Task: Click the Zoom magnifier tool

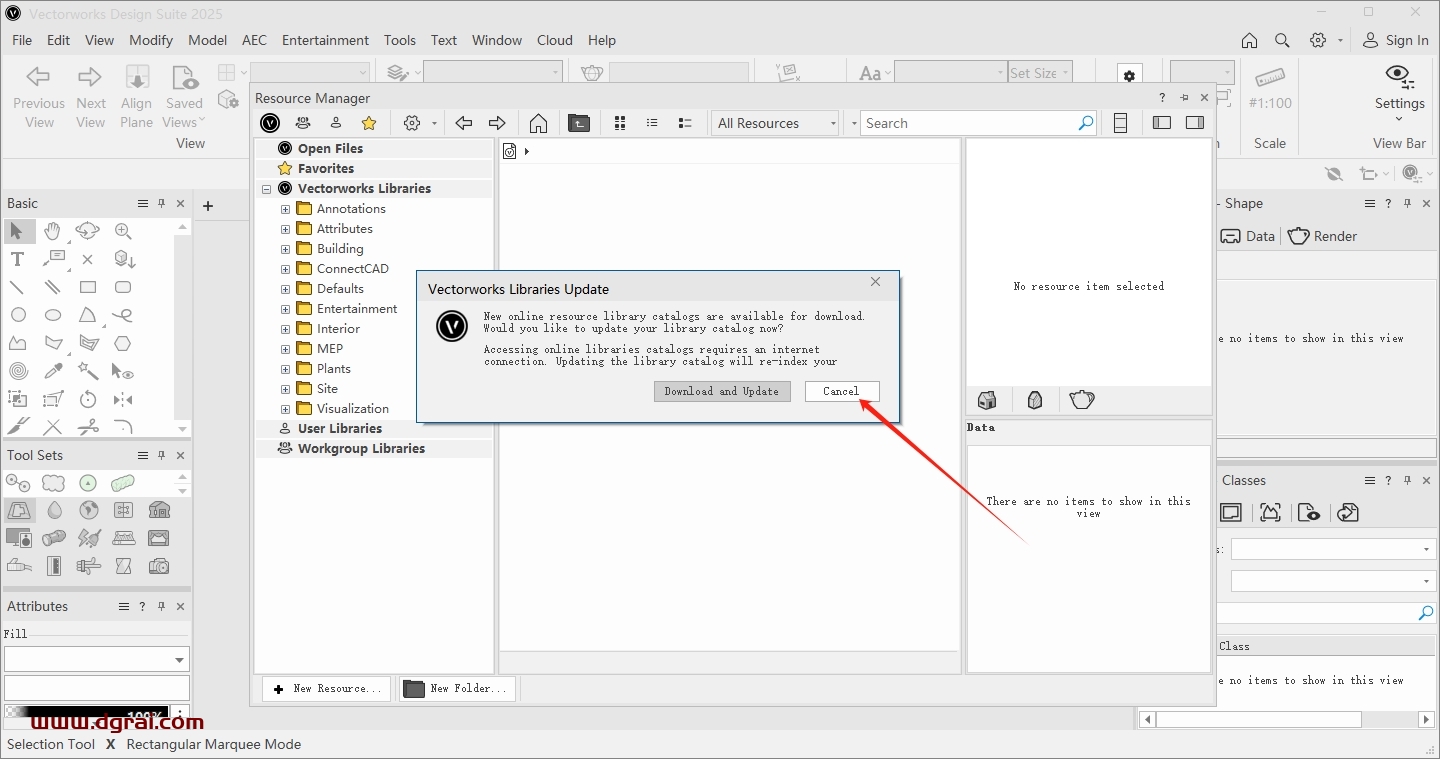Action: point(123,231)
